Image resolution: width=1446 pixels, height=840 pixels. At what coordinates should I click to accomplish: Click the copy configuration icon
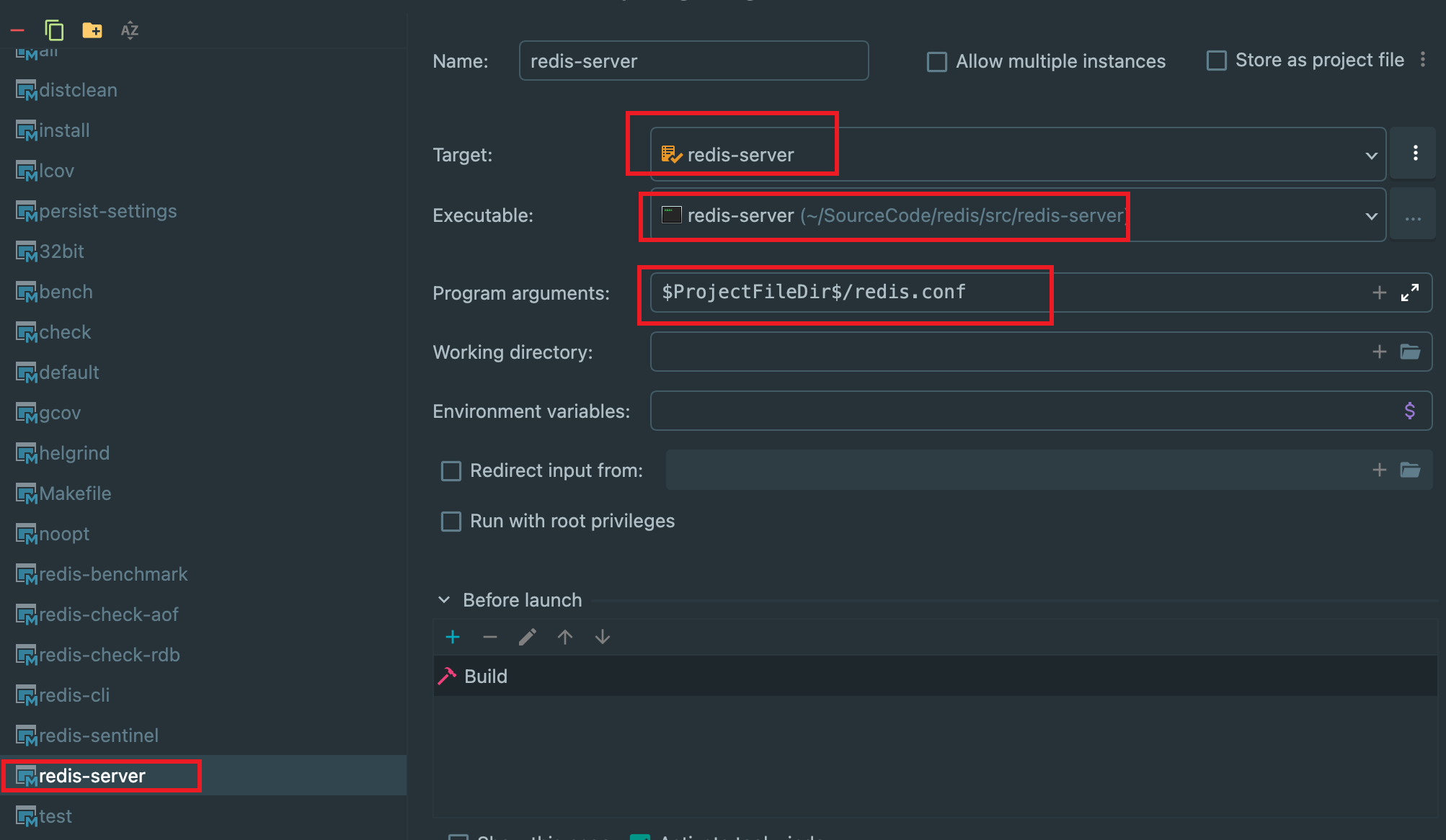pyautogui.click(x=54, y=30)
